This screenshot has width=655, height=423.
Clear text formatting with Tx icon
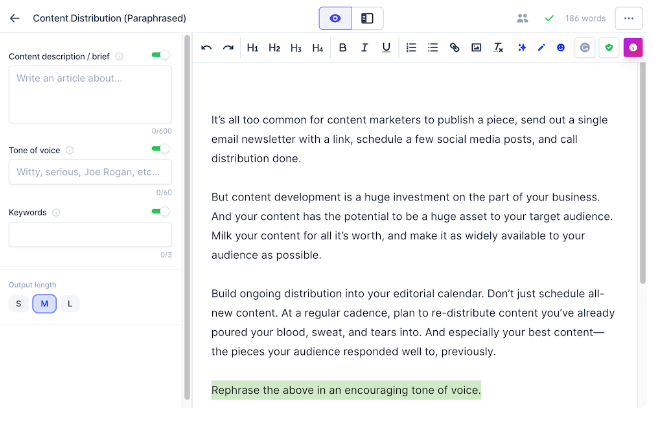498,48
